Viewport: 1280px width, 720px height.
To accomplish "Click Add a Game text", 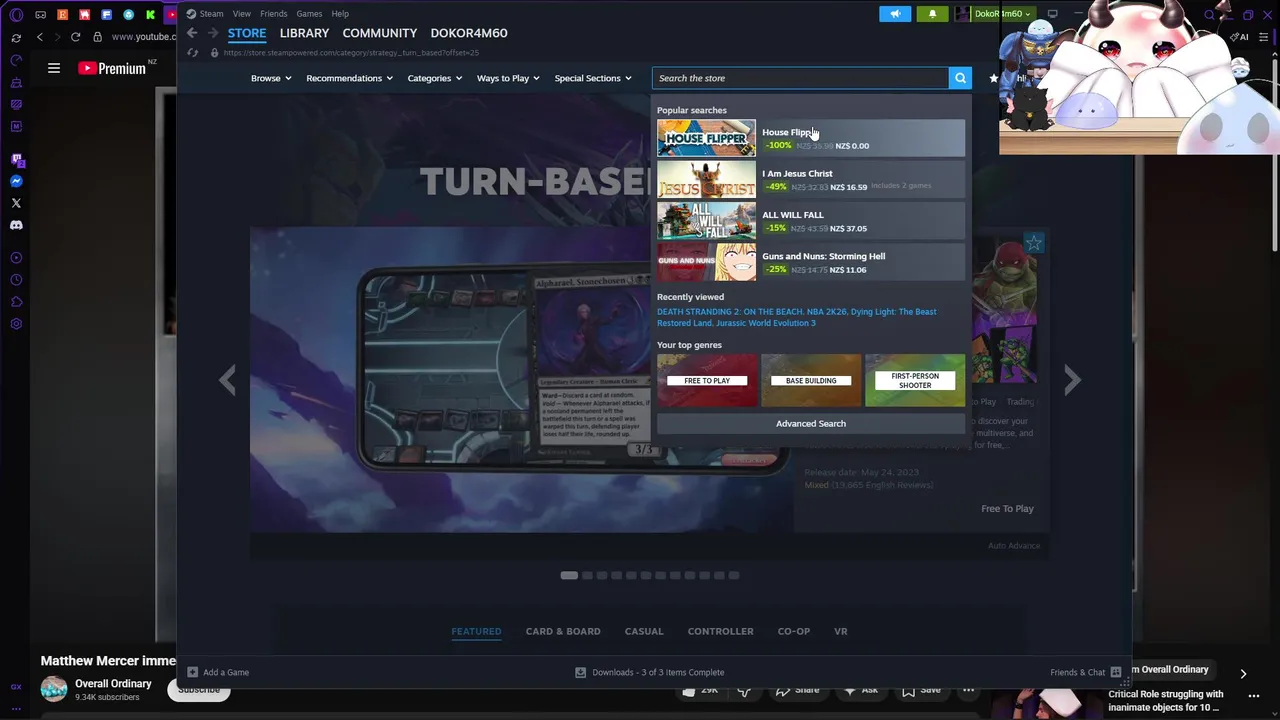I will (226, 672).
